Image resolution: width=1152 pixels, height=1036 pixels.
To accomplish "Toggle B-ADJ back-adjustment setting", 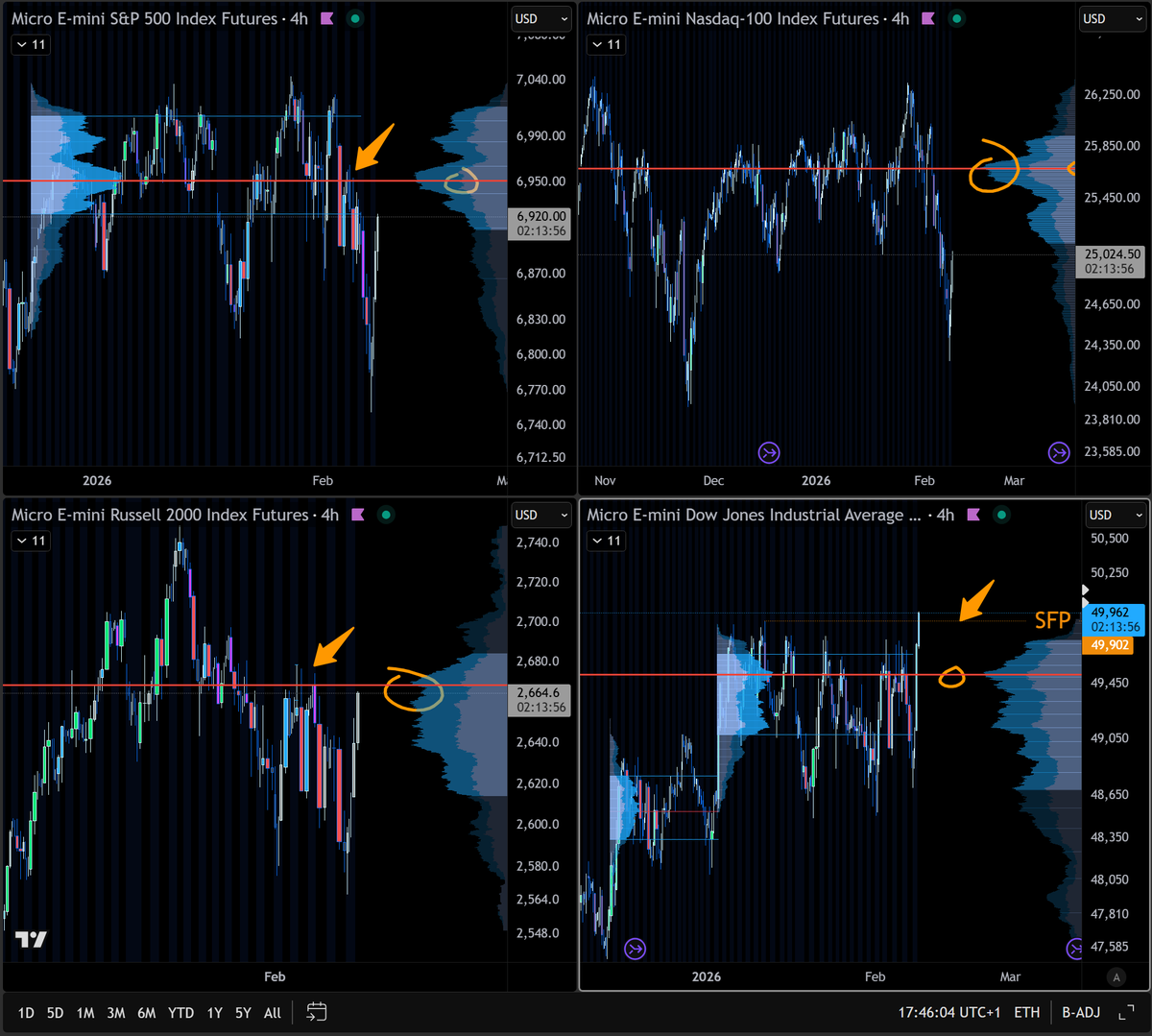I will coord(1081,1012).
